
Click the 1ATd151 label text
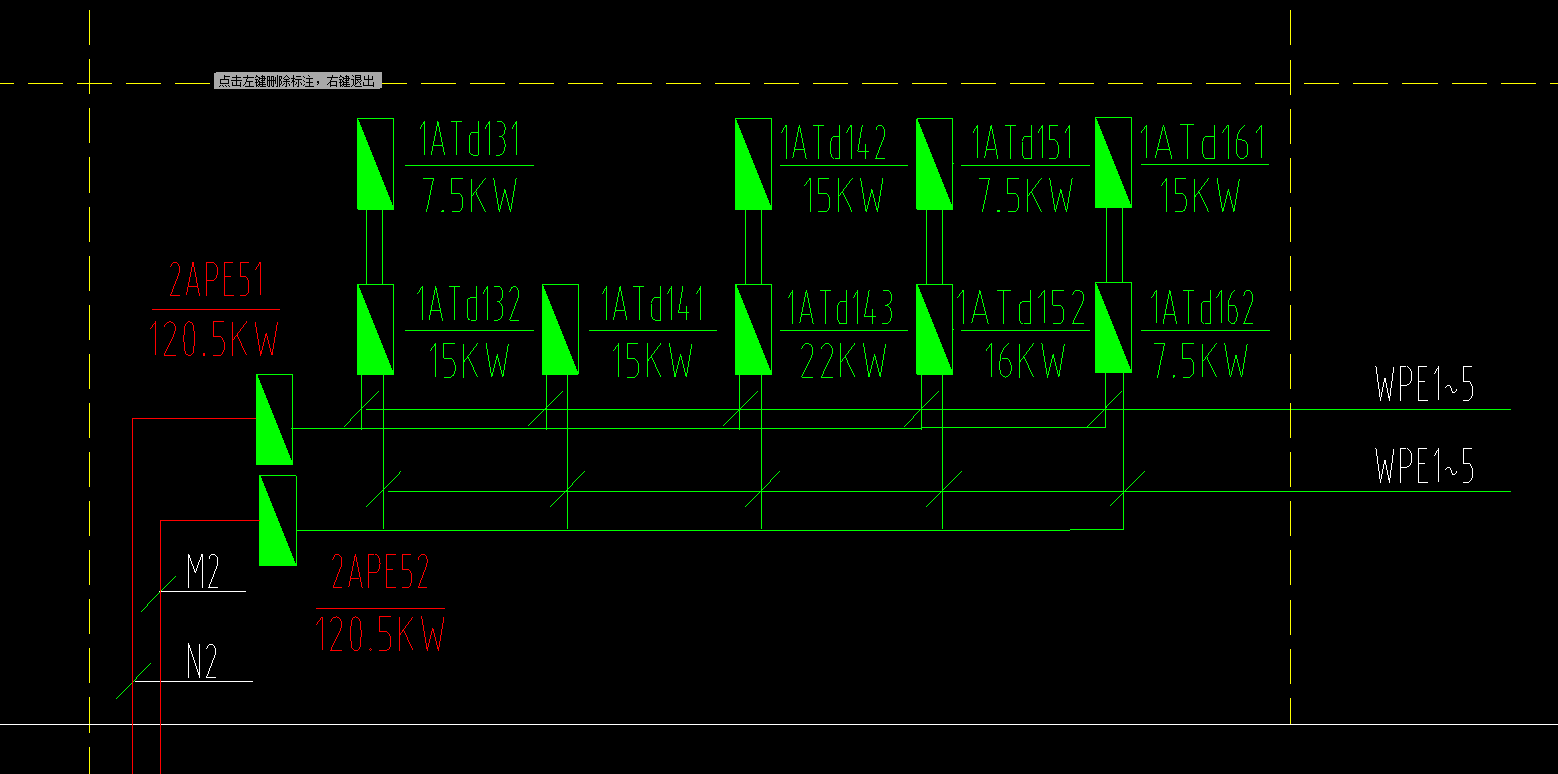tap(1023, 142)
